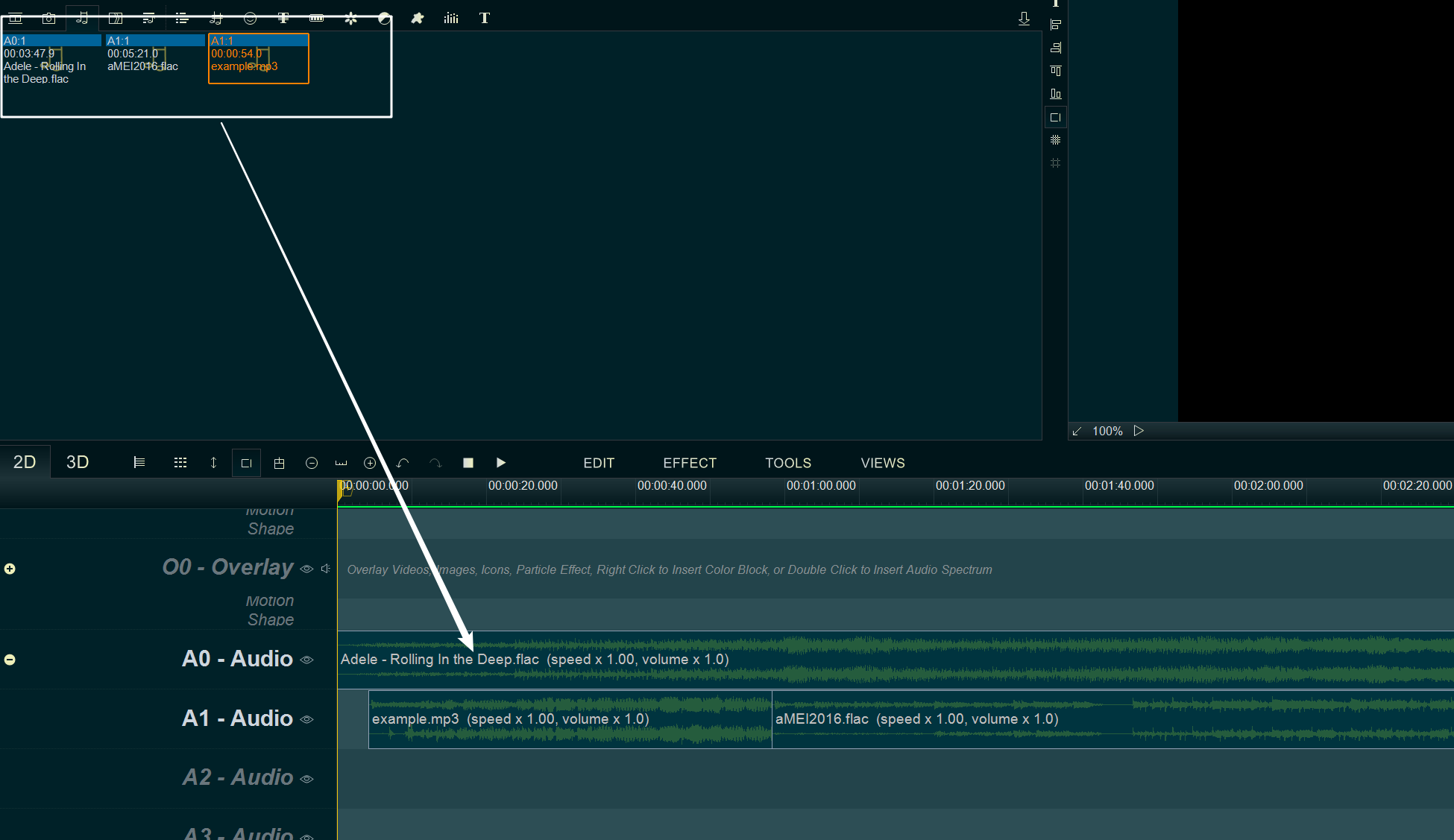The width and height of the screenshot is (1454, 840).
Task: Expand A2 - Audio track layer
Action: [10, 778]
